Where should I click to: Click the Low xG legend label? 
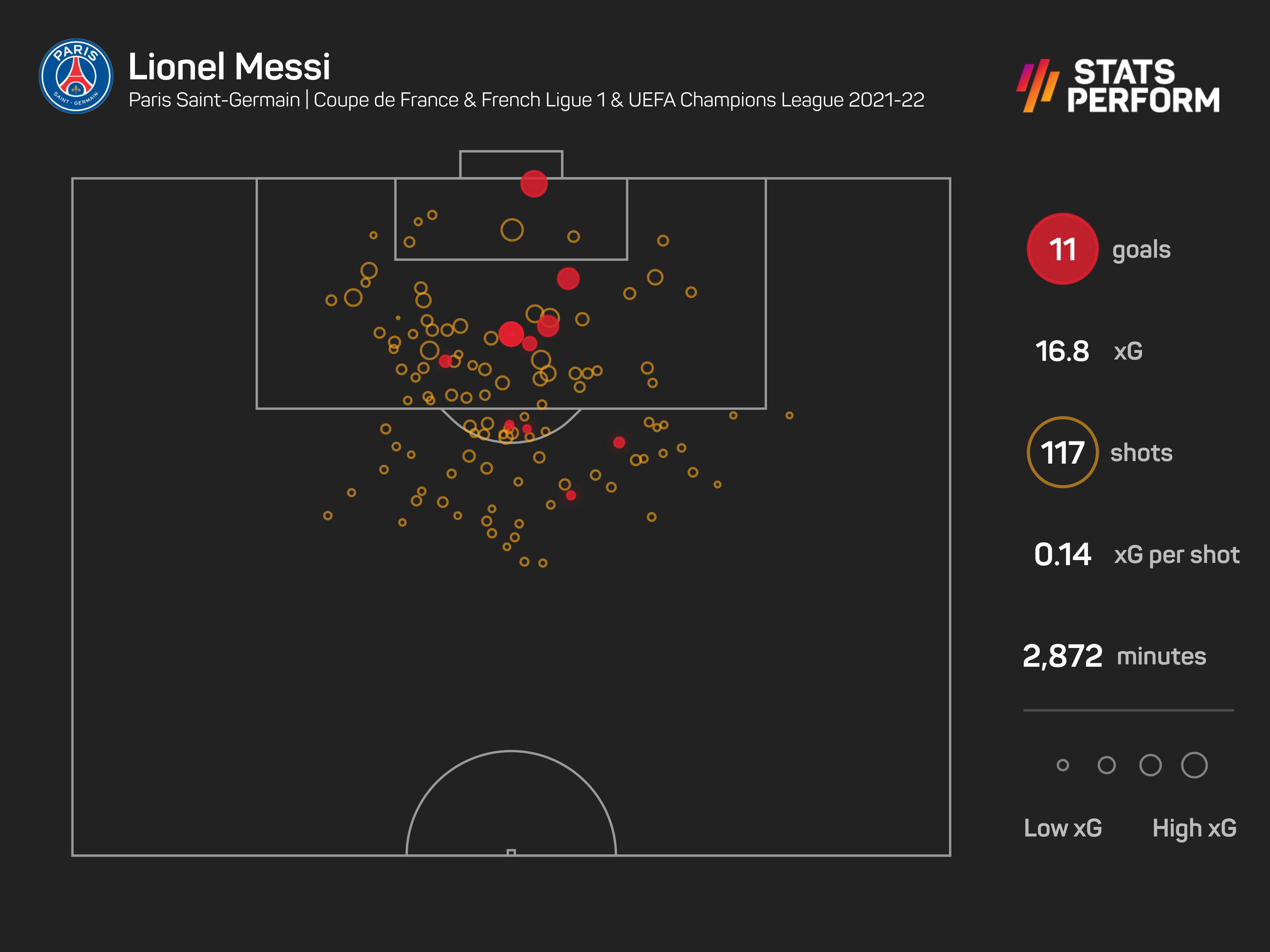1063,828
